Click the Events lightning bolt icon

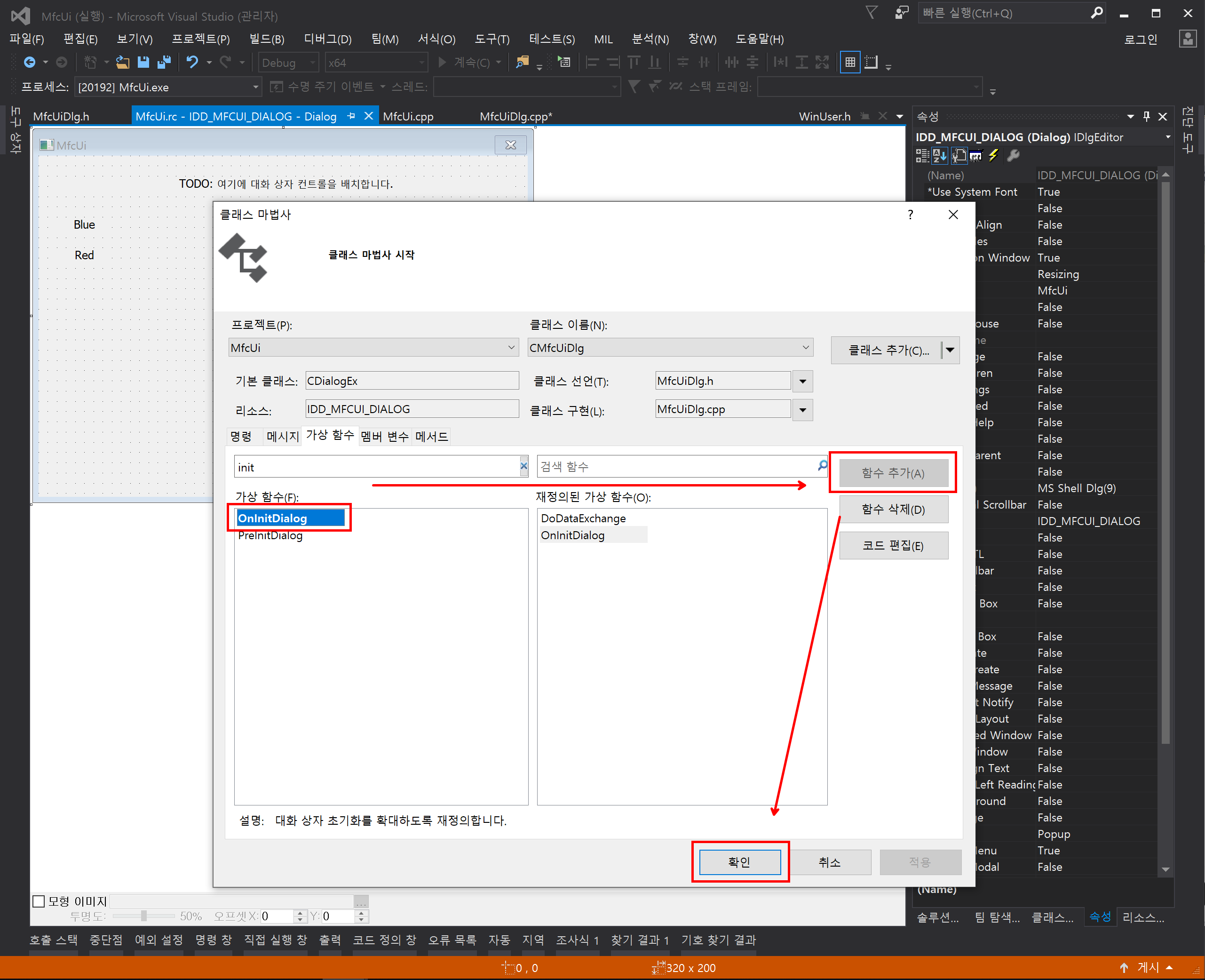point(993,155)
